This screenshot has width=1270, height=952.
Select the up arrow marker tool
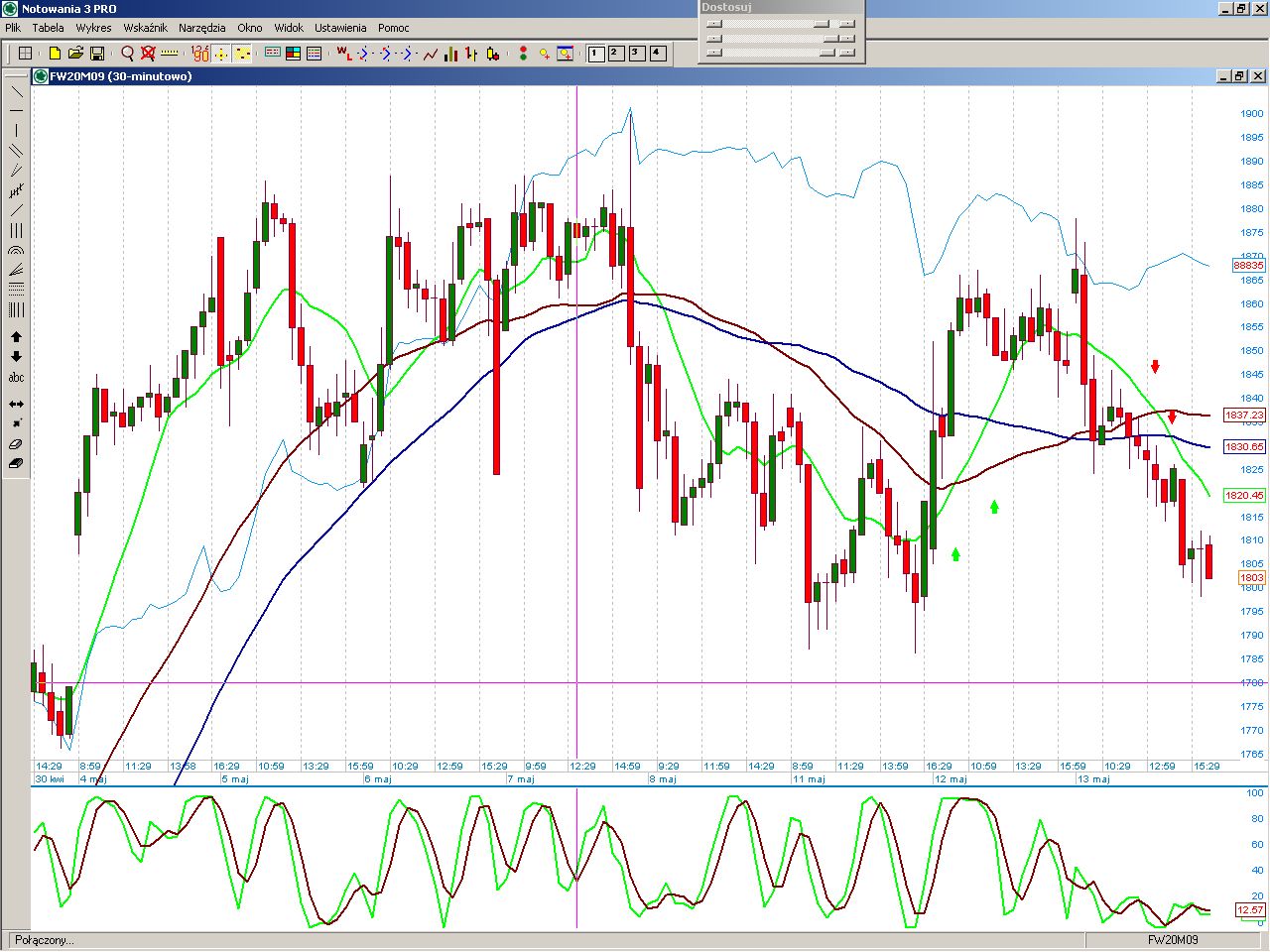[16, 337]
